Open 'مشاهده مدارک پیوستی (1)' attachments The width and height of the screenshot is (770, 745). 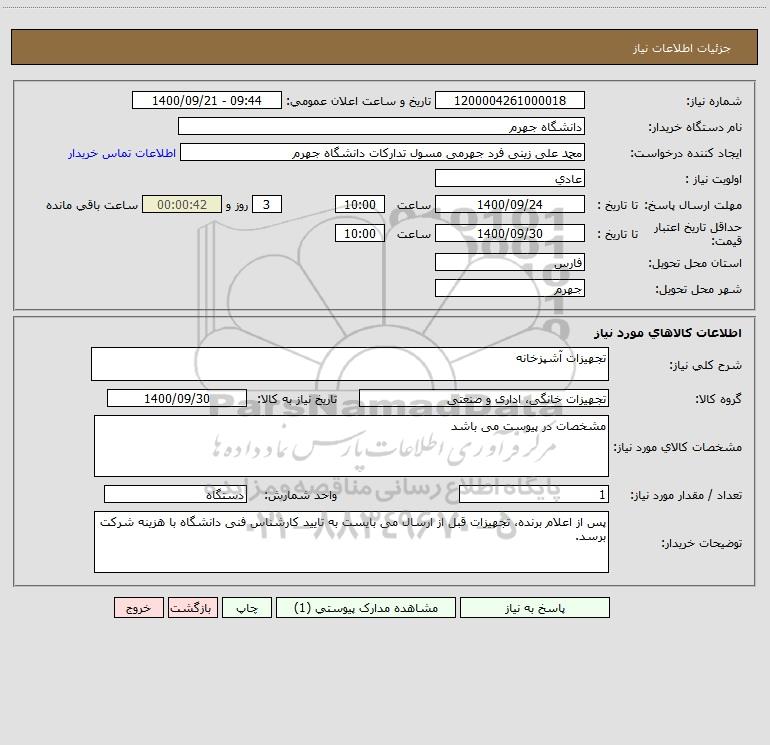pos(366,607)
